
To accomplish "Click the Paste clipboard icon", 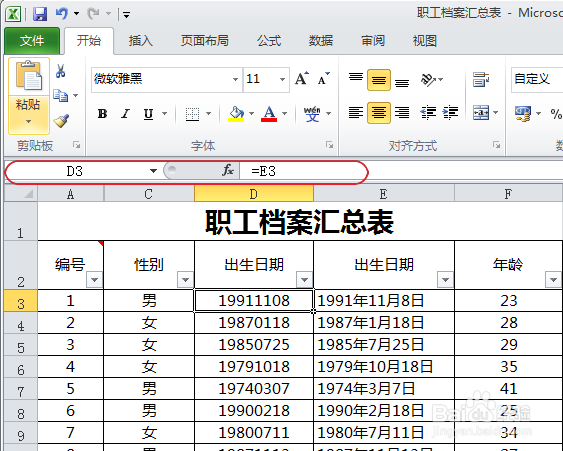I will click(x=29, y=76).
